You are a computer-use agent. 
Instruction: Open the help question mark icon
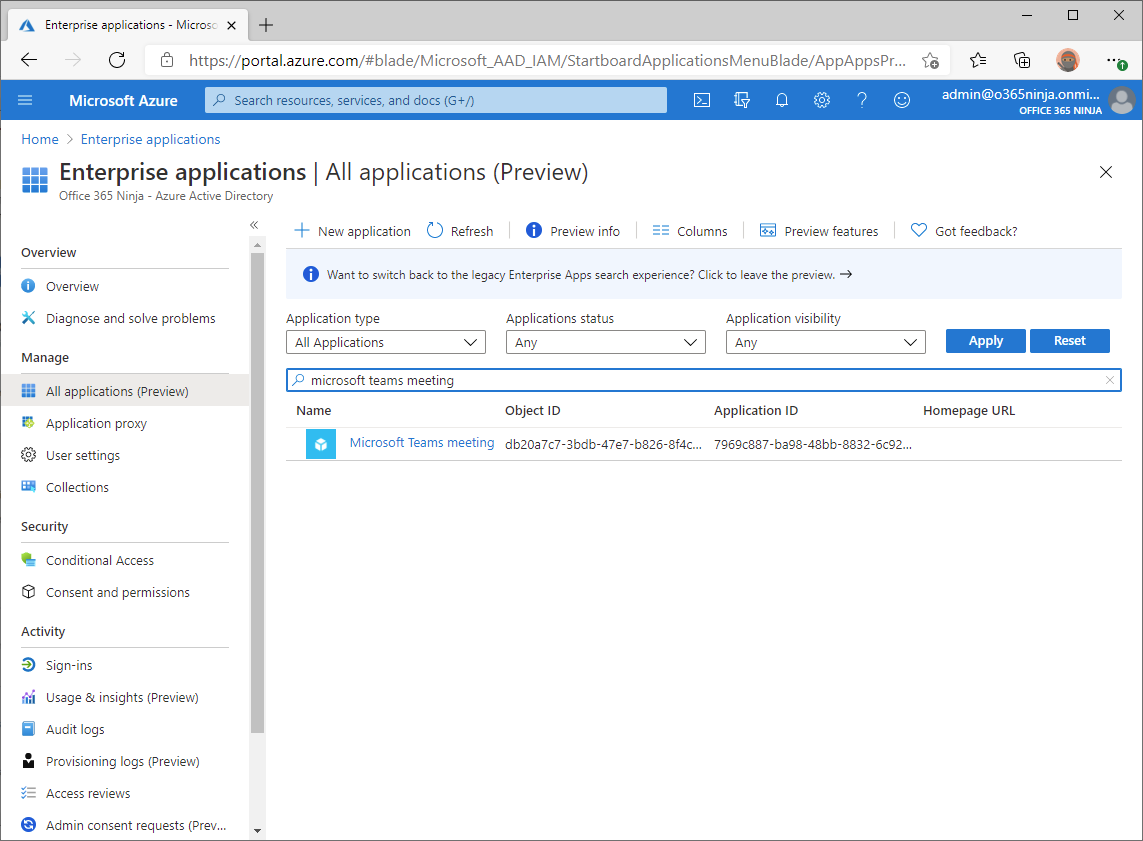pyautogui.click(x=862, y=100)
